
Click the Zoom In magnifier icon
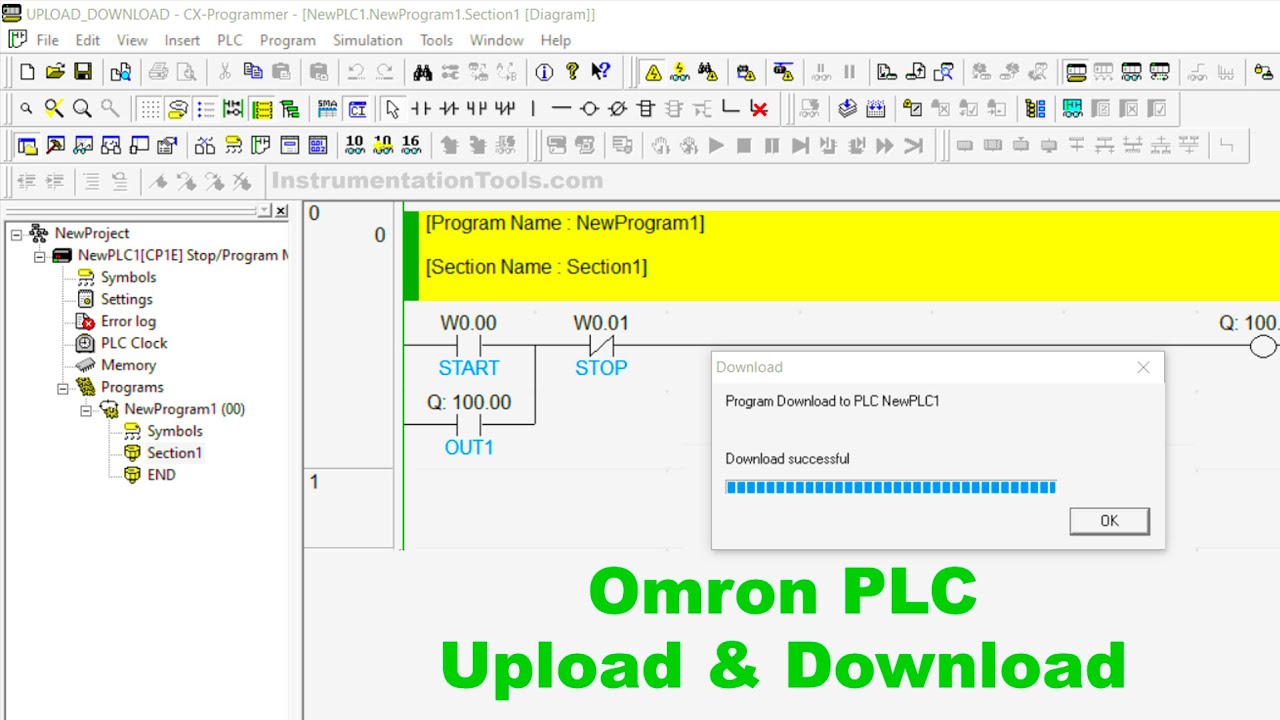[82, 109]
